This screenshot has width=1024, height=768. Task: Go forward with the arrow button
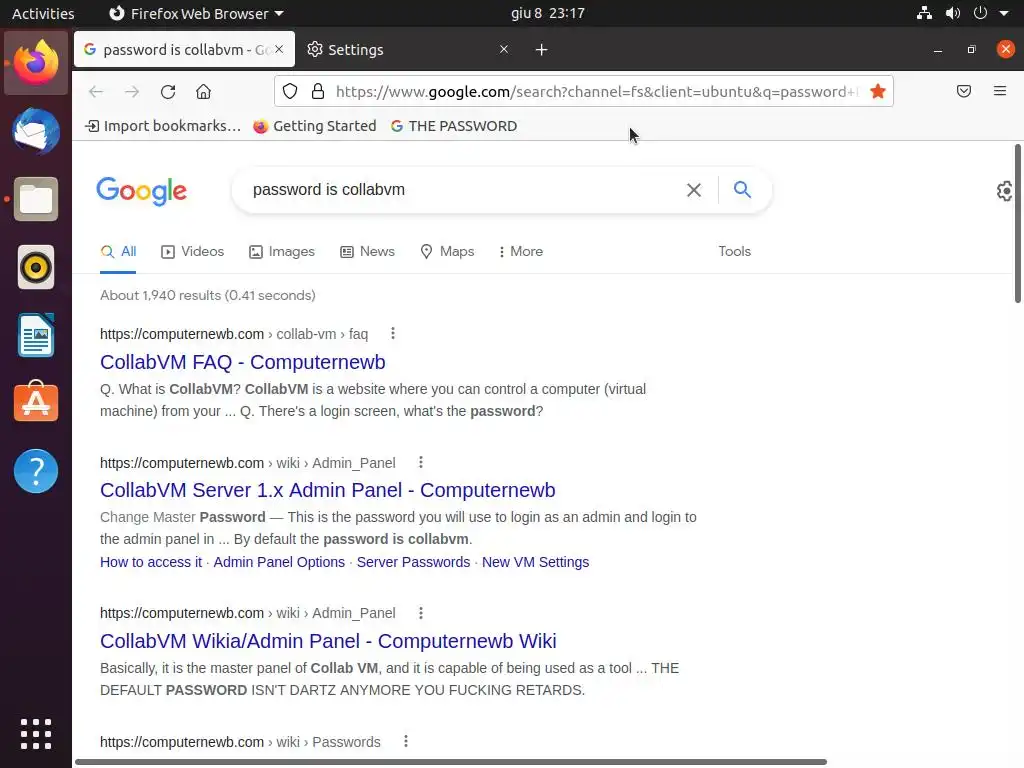(132, 91)
